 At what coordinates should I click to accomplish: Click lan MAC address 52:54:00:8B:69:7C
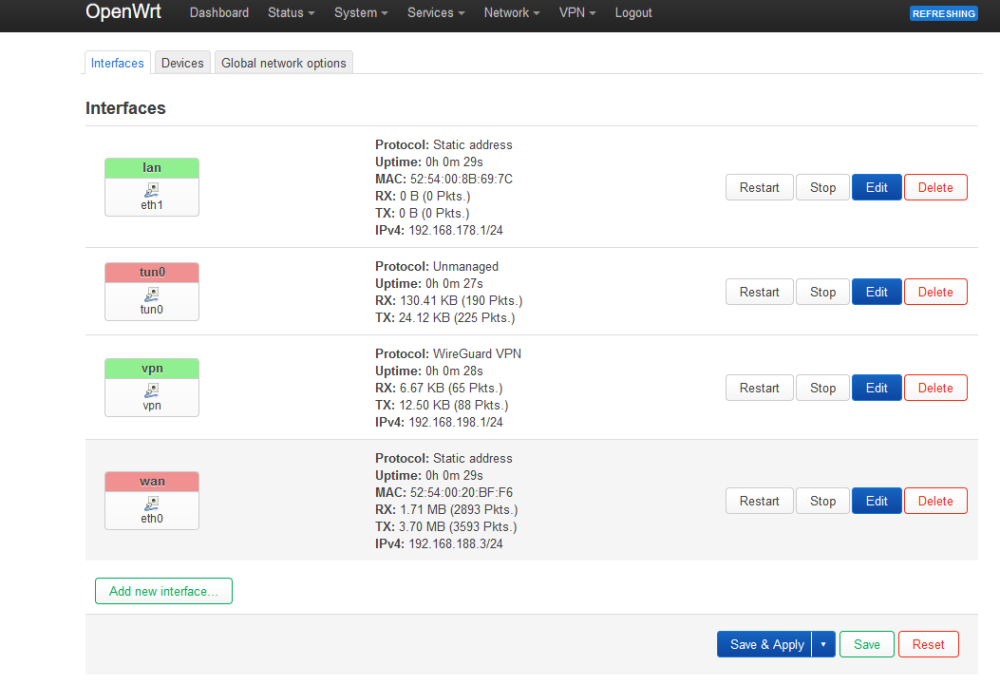coord(461,179)
